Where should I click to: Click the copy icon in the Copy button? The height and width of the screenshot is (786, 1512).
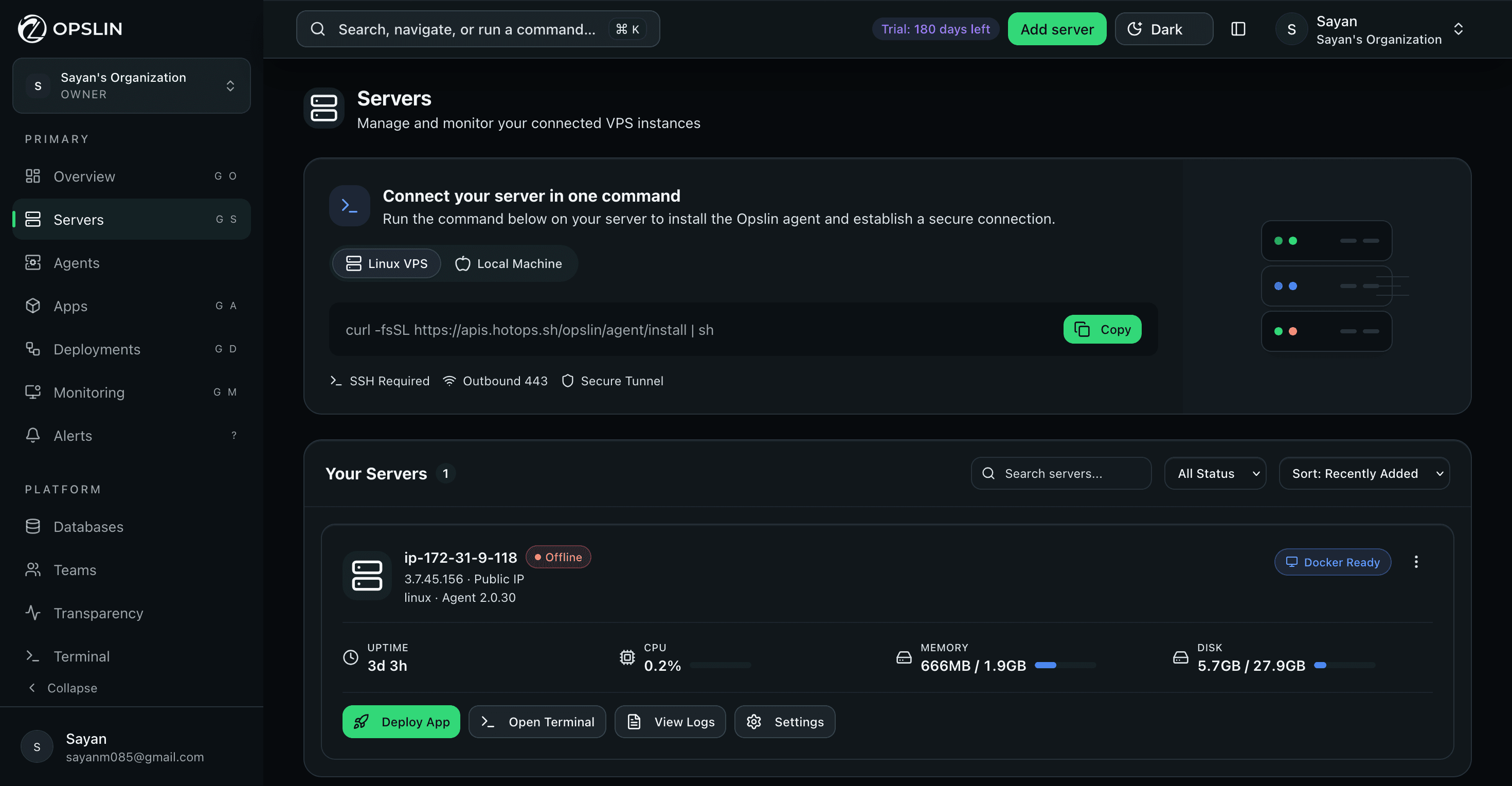(x=1082, y=329)
